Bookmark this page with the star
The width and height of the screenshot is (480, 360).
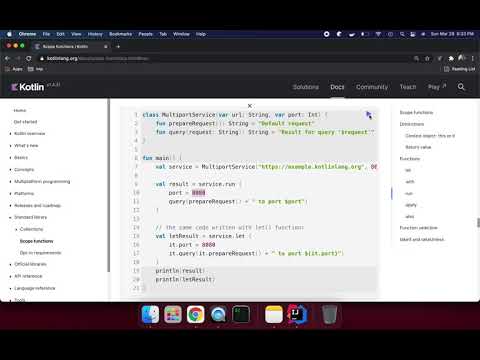tap(427, 58)
